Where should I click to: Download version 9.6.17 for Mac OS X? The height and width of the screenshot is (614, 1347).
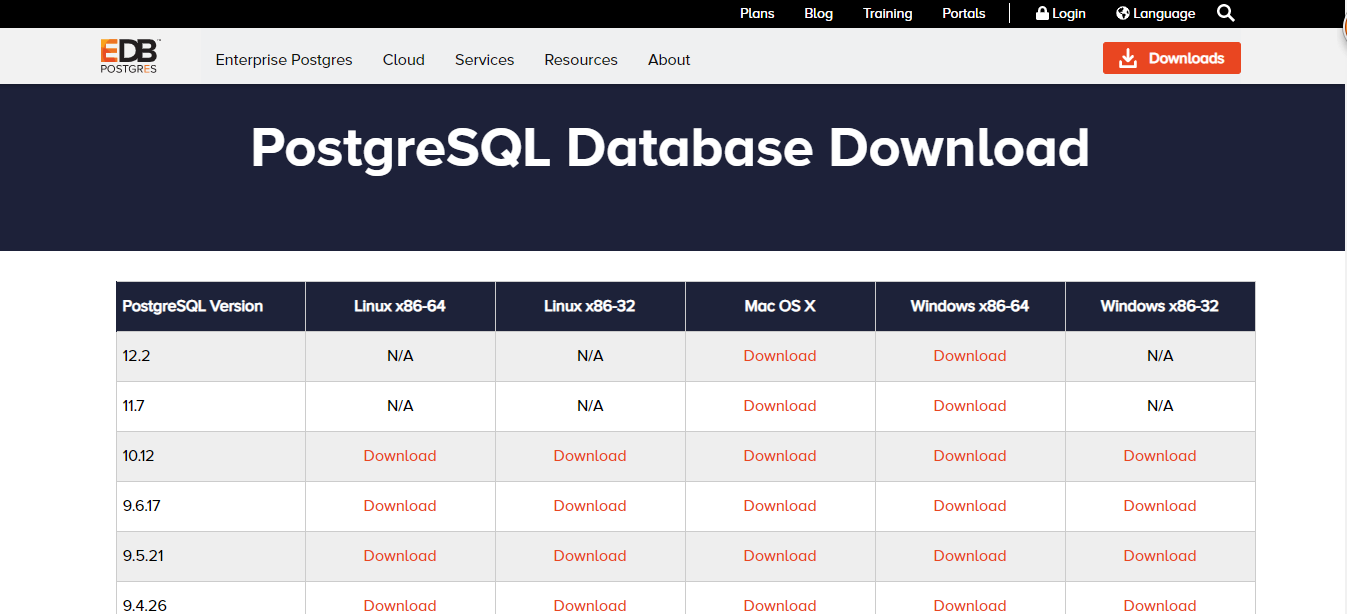pyautogui.click(x=780, y=506)
